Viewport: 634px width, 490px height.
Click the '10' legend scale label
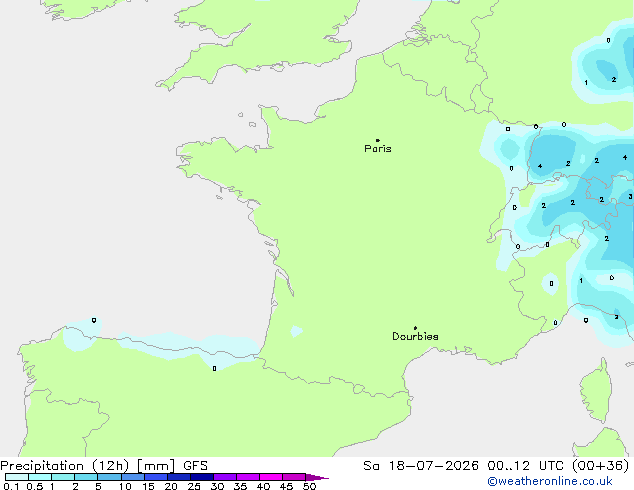pyautogui.click(x=125, y=486)
